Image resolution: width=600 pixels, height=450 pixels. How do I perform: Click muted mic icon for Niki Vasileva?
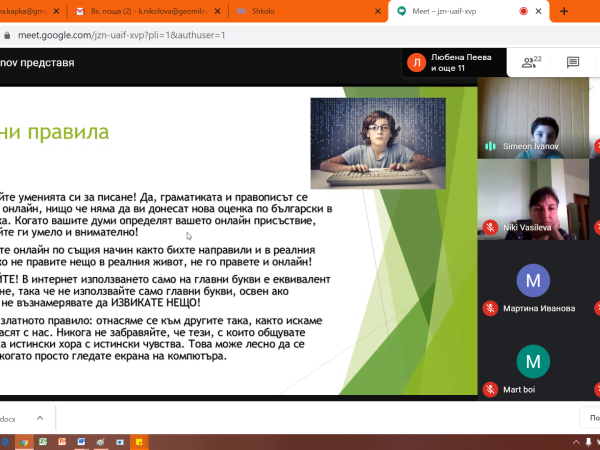pos(490,227)
